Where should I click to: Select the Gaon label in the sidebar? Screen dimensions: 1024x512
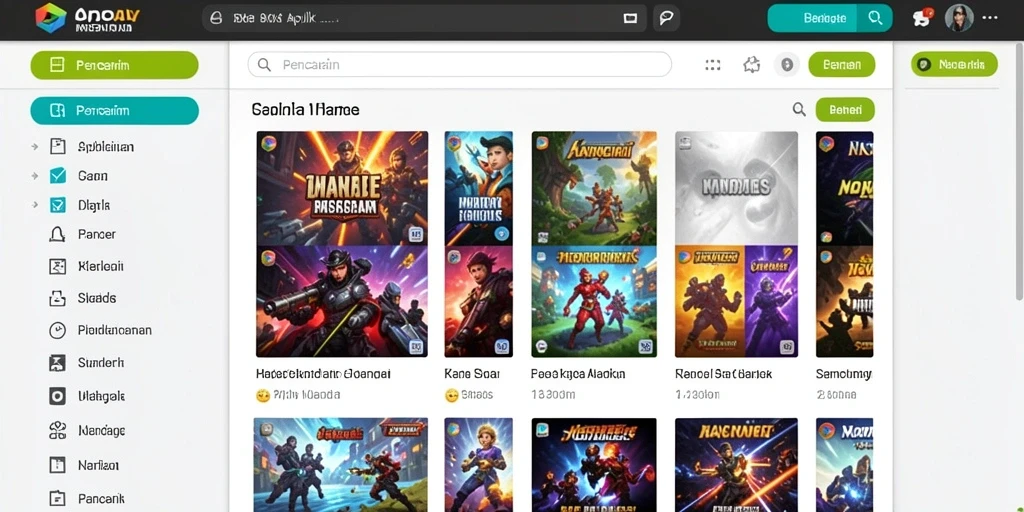[93, 176]
